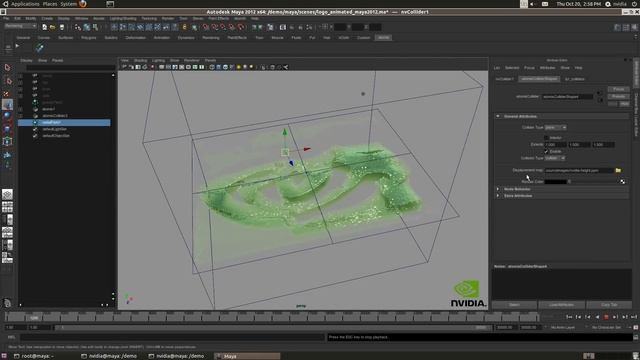Pick the Rotate tool in toolbox
This screenshot has height=360, width=640.
pos(7,116)
